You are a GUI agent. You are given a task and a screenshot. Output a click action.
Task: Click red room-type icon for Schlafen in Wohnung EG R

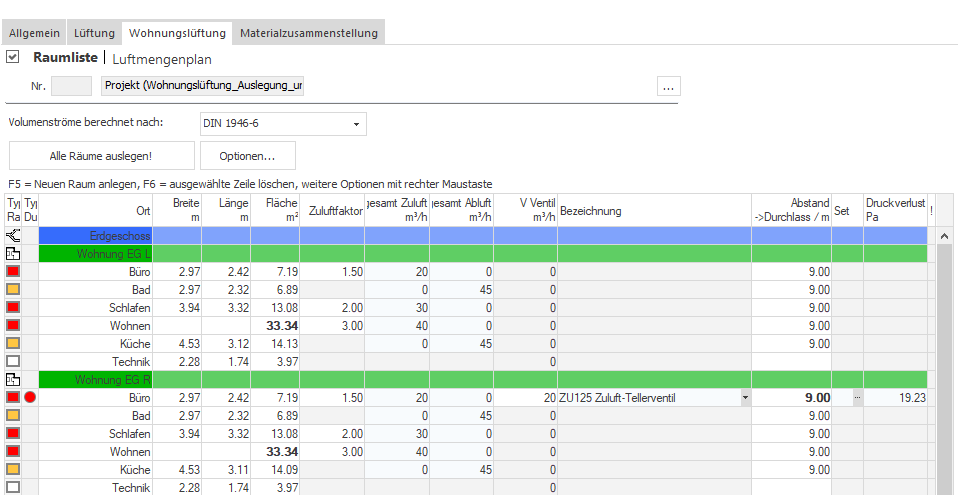[12, 433]
